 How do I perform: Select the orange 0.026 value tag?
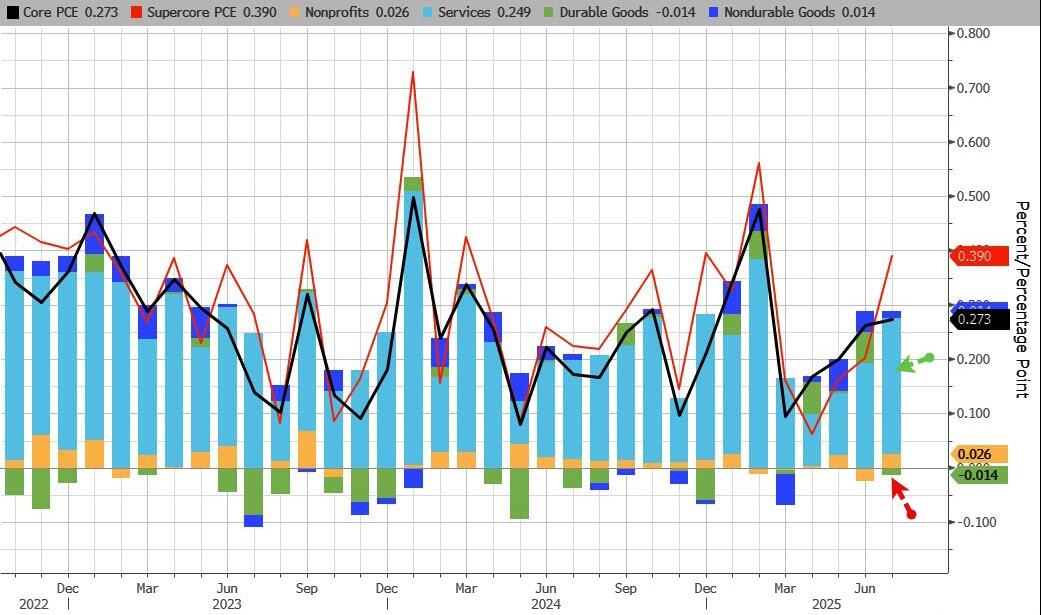(979, 454)
